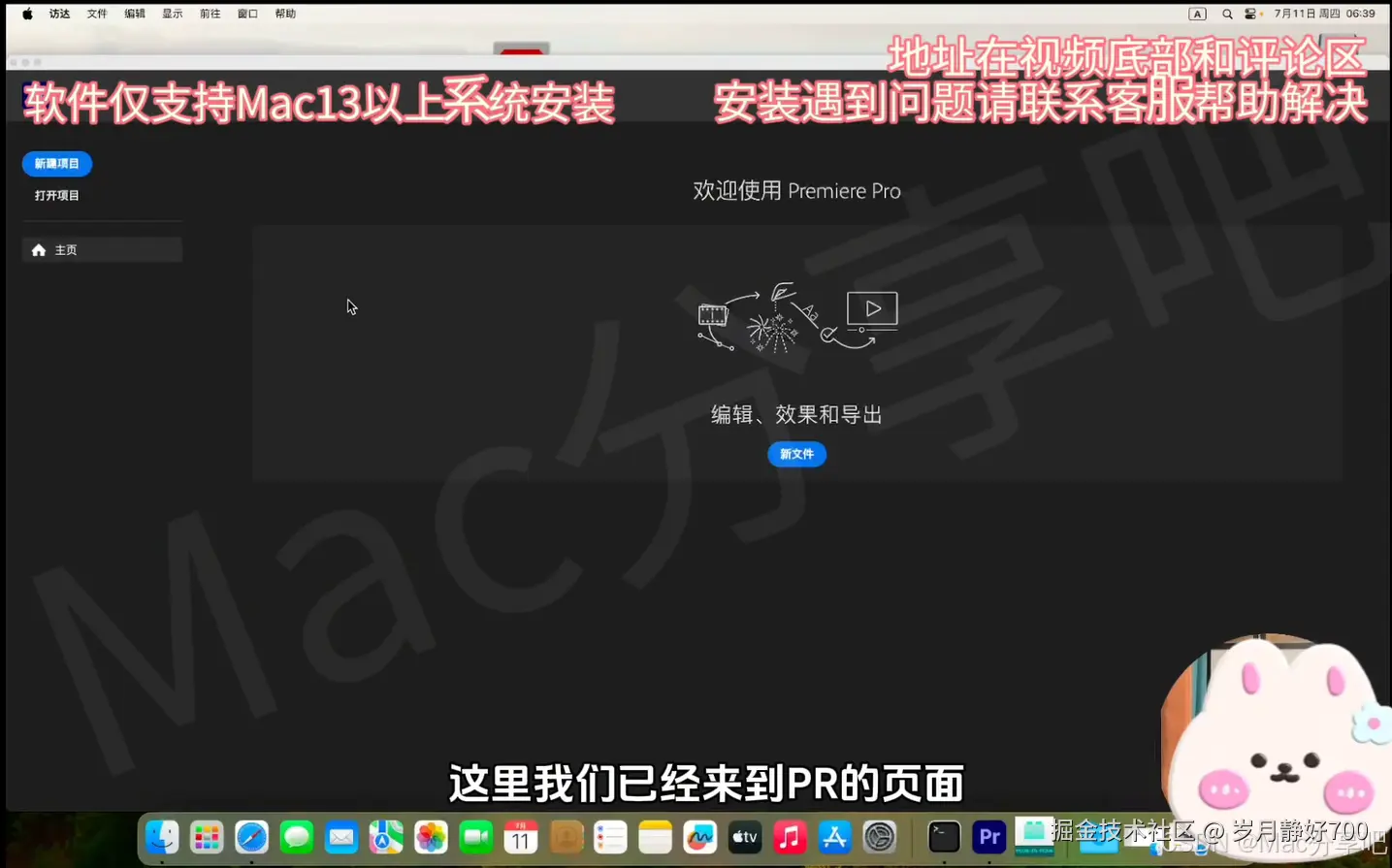Open Calendar showing July 11 in the Dock
Image resolution: width=1392 pixels, height=868 pixels.
pyautogui.click(x=521, y=836)
